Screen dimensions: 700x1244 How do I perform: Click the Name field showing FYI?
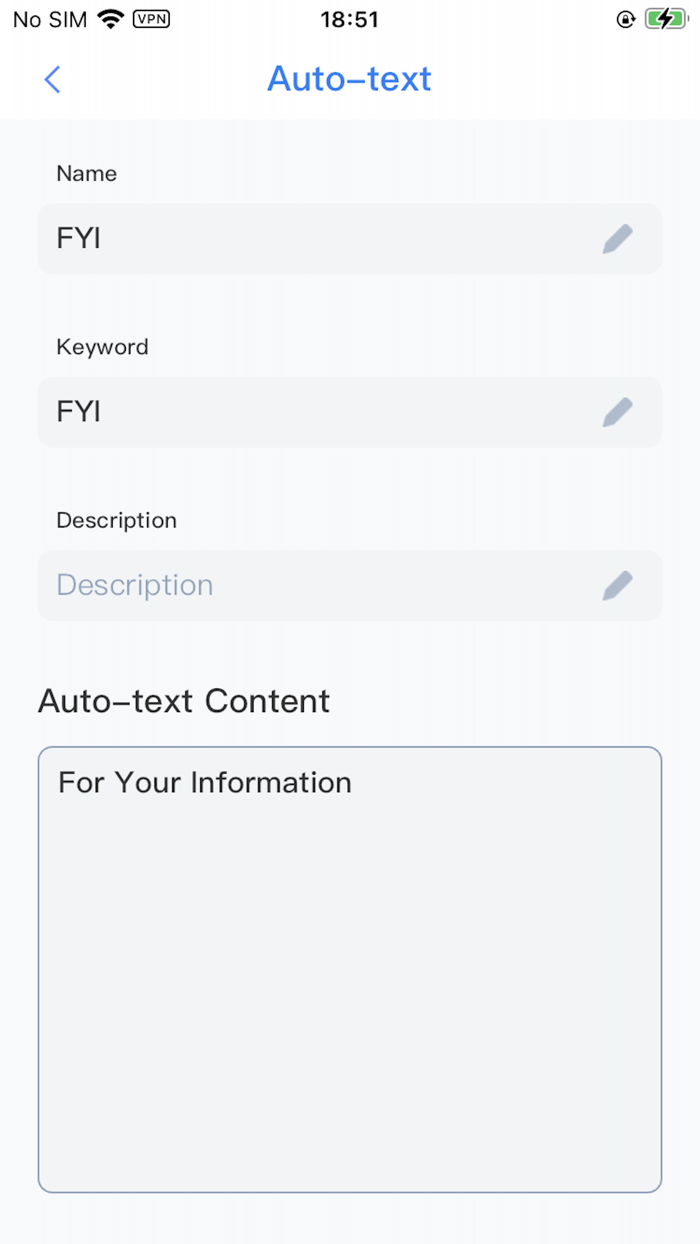[300, 238]
